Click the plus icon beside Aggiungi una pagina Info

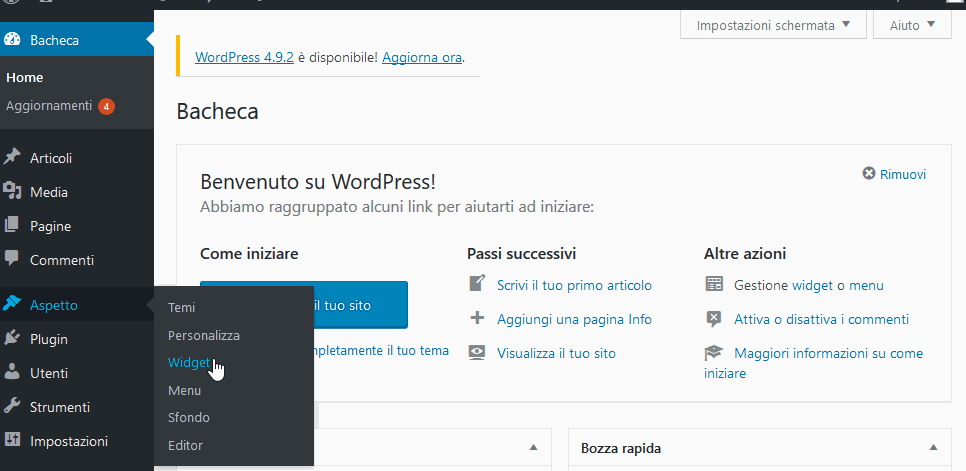point(477,318)
